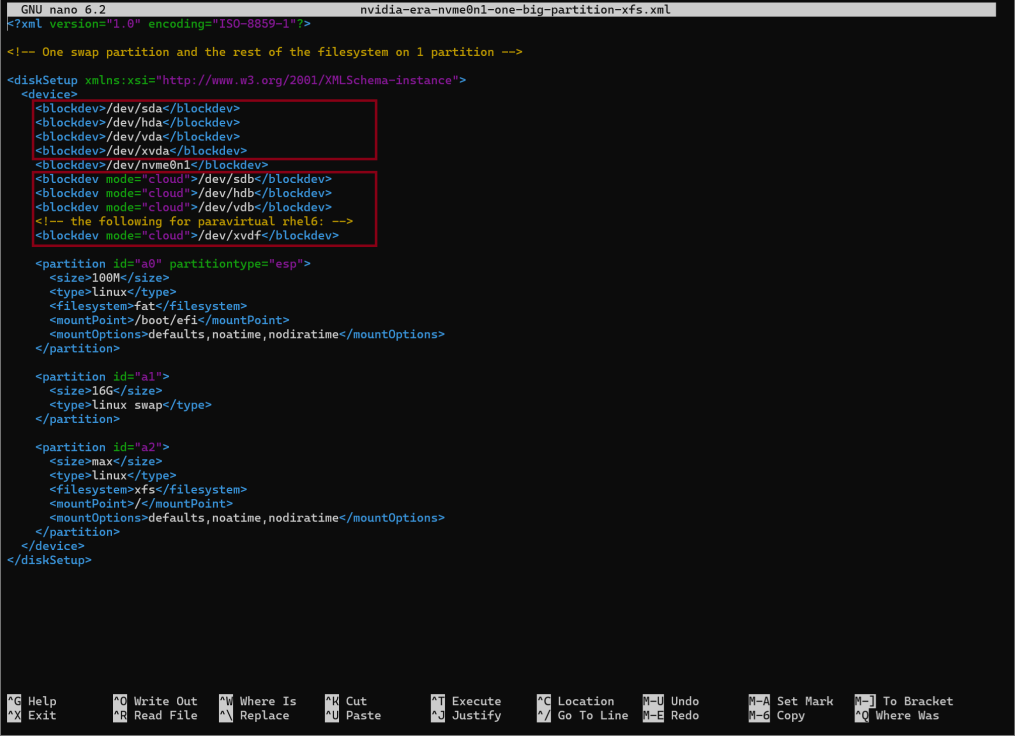
Task: Click the /dev/xvda blockdev line
Action: [x=141, y=151]
